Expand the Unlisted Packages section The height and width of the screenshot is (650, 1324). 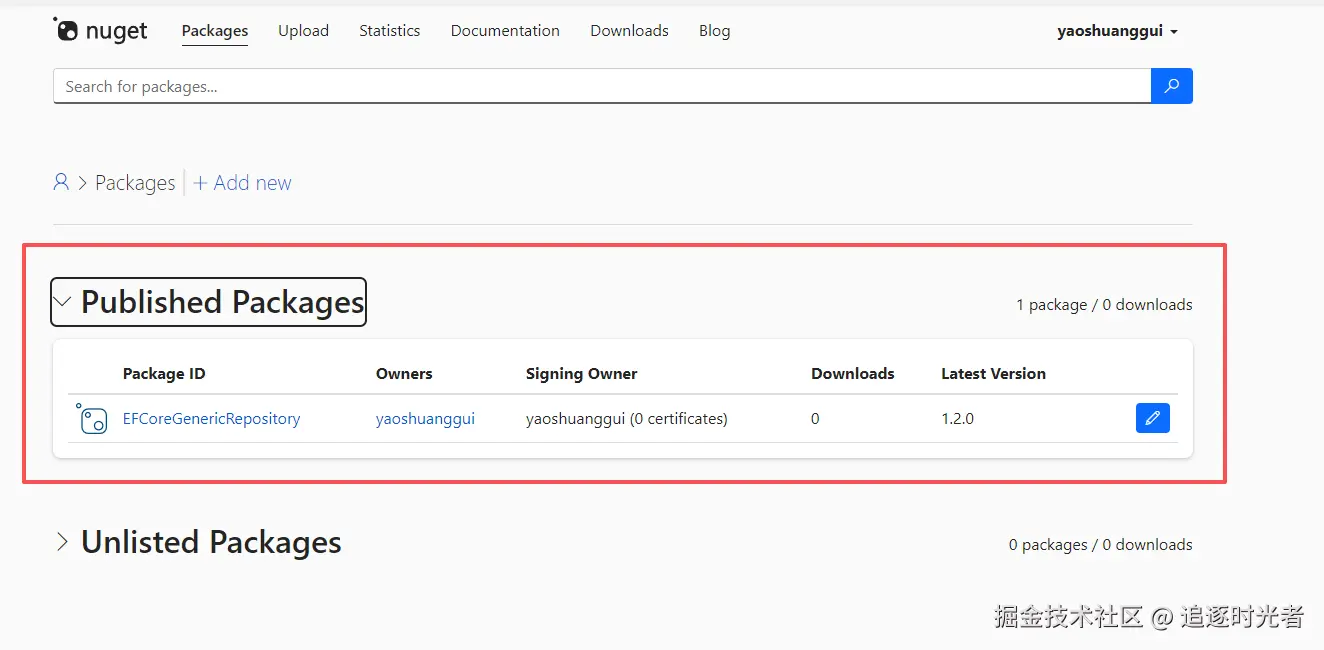pyautogui.click(x=63, y=542)
